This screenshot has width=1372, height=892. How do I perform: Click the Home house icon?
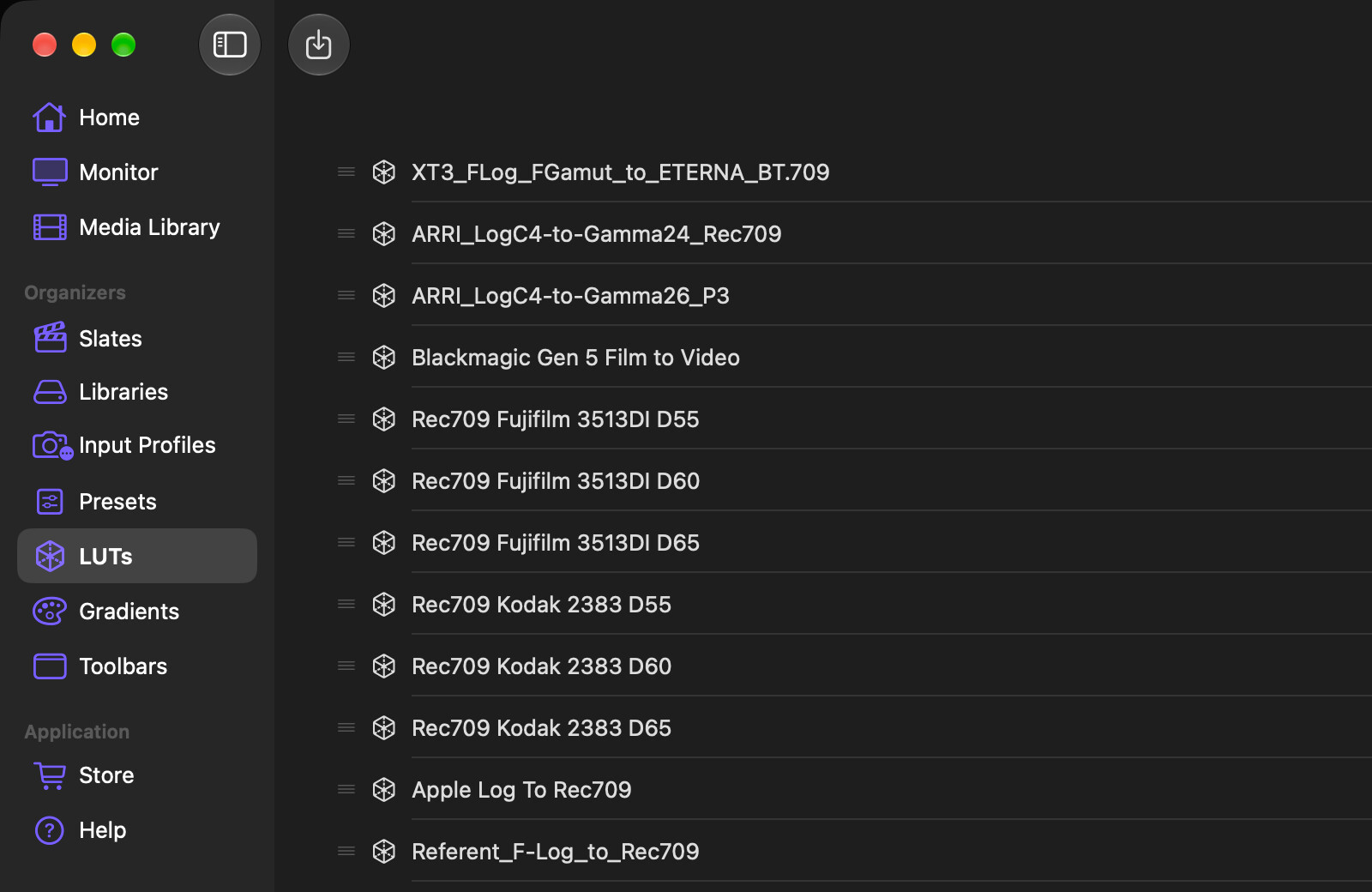[x=50, y=117]
